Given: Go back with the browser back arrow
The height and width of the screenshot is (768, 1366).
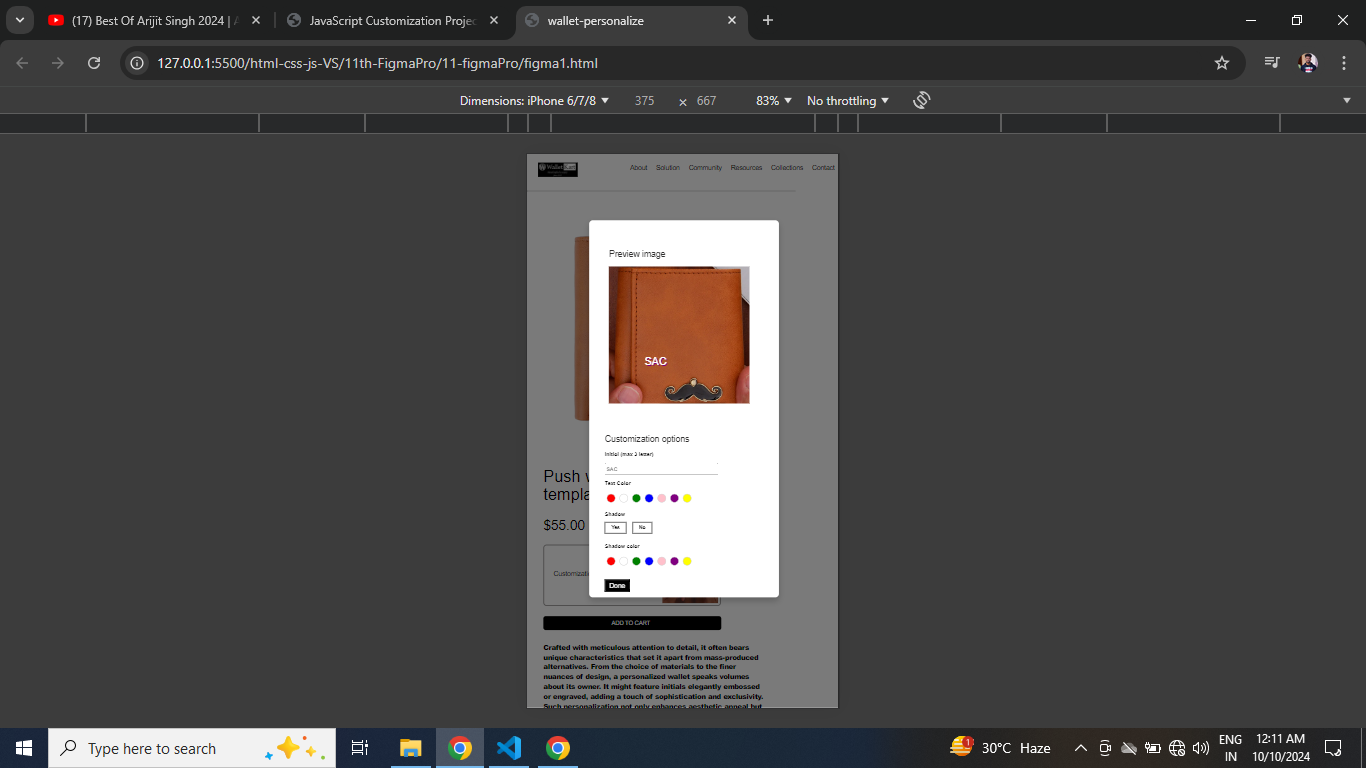Looking at the screenshot, I should 22,63.
